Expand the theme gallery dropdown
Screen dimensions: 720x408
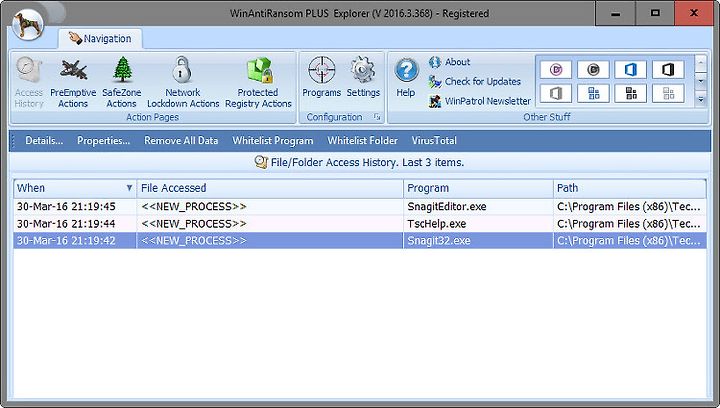coord(701,99)
